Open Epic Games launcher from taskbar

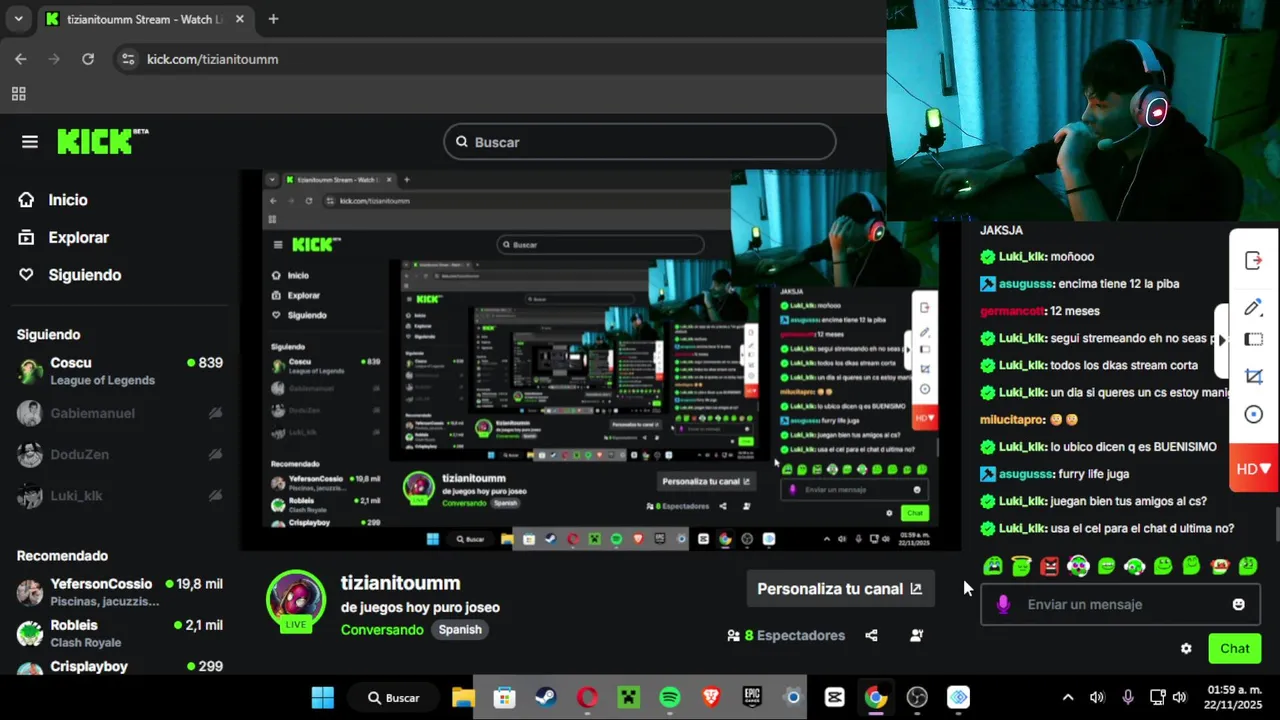[x=752, y=697]
